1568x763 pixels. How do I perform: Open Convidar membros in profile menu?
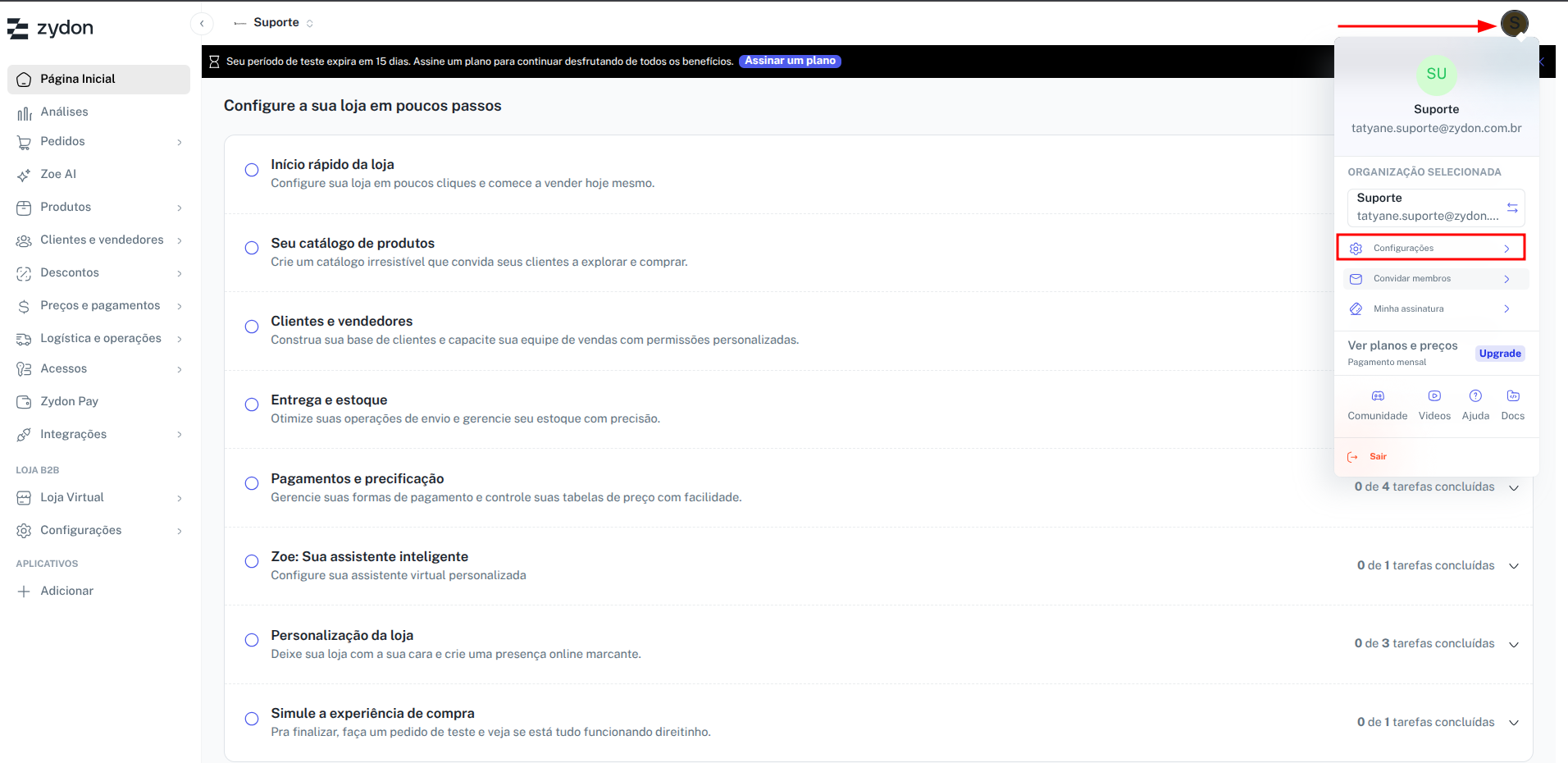pyautogui.click(x=1436, y=279)
